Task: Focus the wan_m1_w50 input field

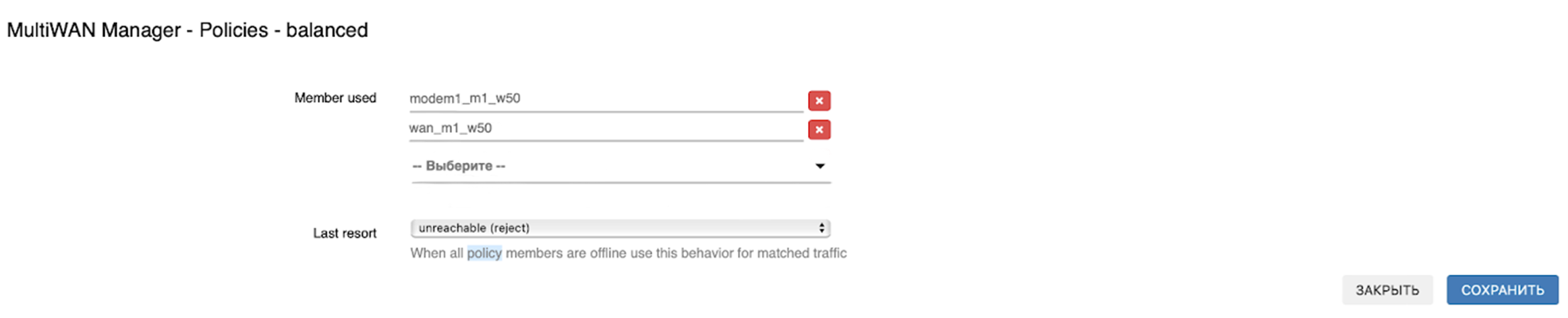Action: (x=605, y=128)
